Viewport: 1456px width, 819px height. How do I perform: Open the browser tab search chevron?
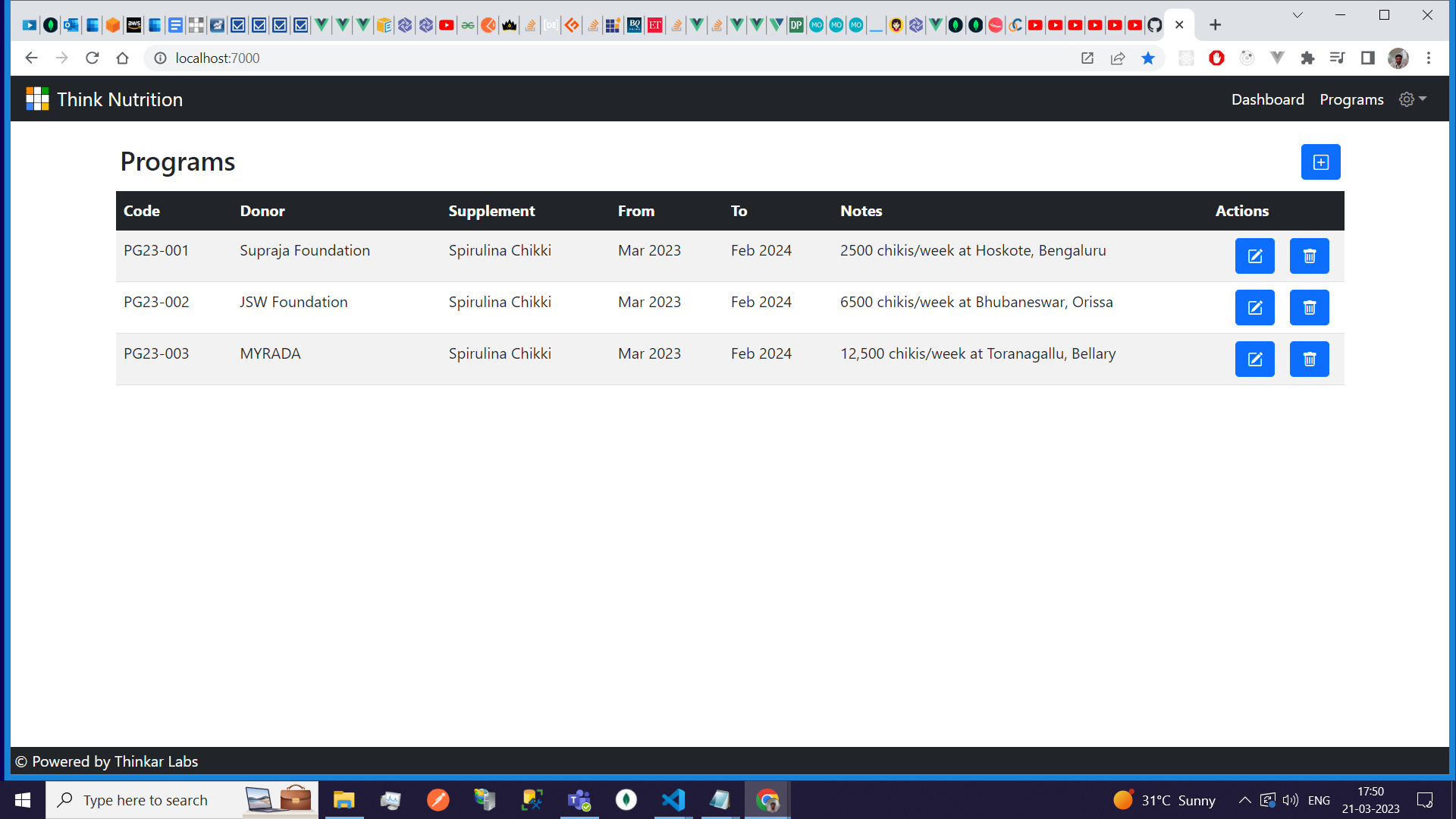coord(1298,15)
